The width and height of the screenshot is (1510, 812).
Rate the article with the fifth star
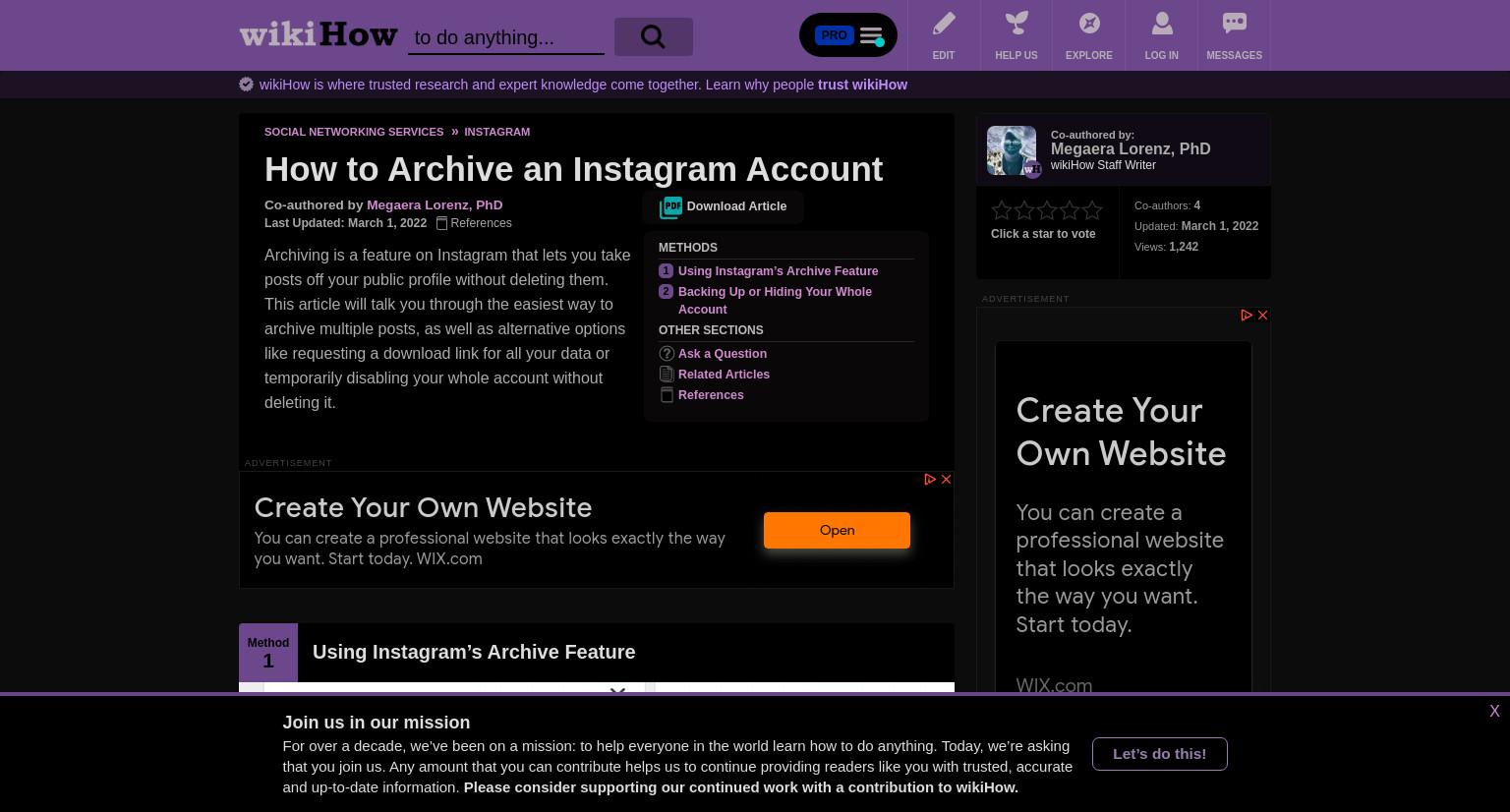(1092, 209)
